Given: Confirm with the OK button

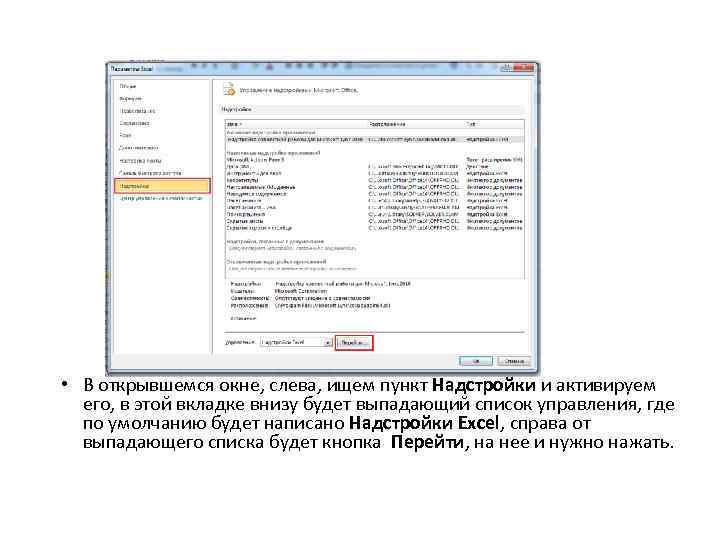Looking at the screenshot, I should (476, 361).
